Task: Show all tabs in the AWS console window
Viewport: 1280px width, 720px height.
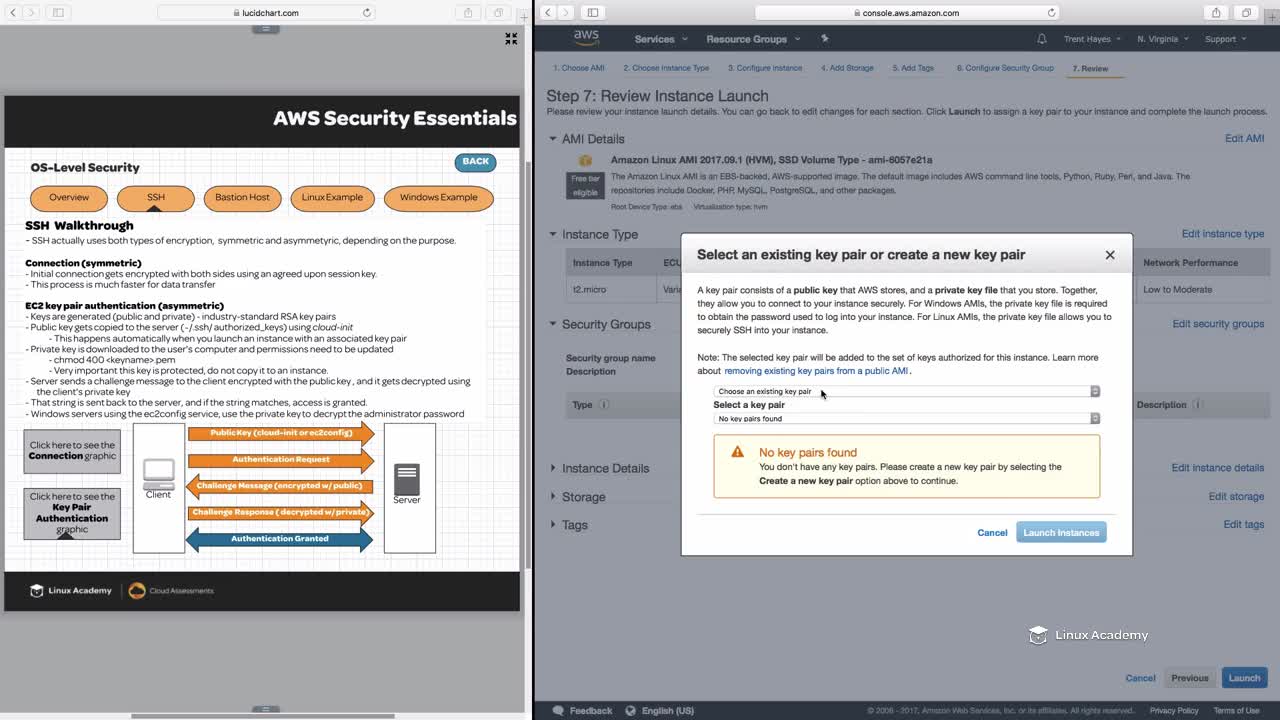Action: click(1246, 13)
